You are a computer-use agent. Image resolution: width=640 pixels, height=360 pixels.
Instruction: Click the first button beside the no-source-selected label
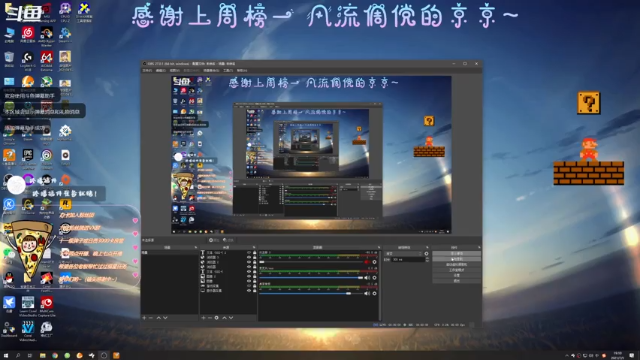(x=214, y=240)
